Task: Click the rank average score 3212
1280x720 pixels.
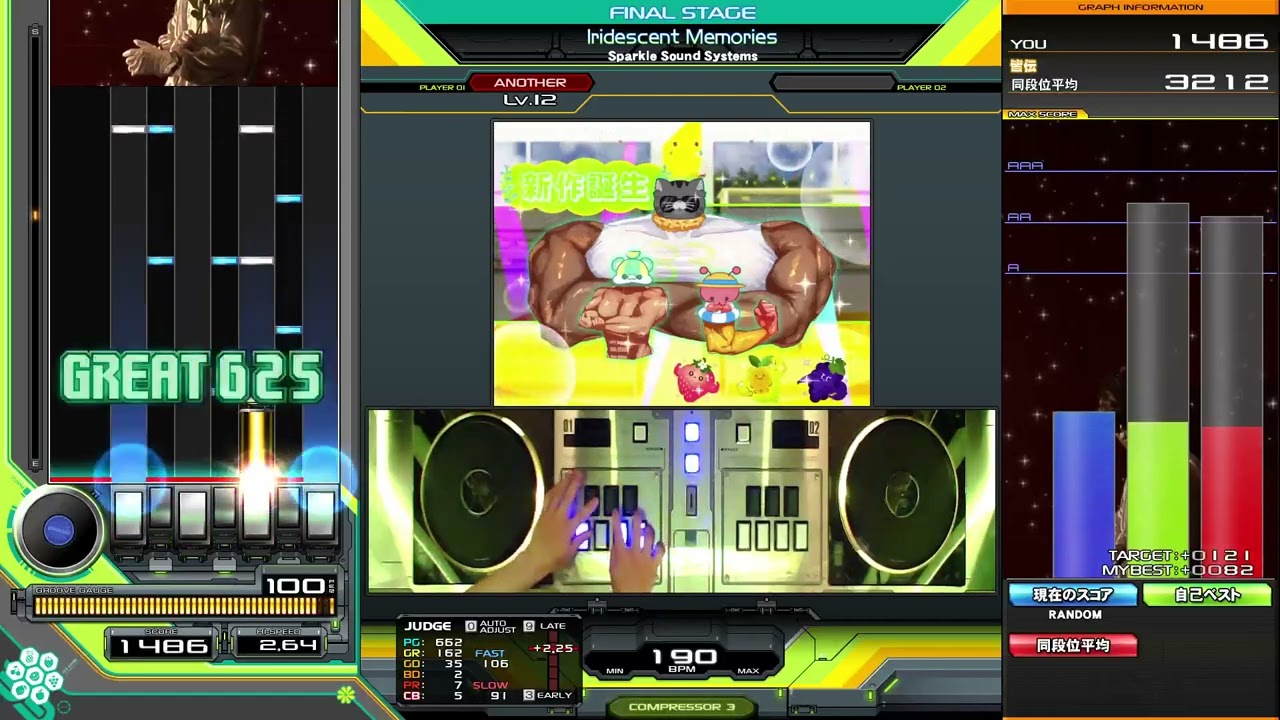Action: (1216, 83)
